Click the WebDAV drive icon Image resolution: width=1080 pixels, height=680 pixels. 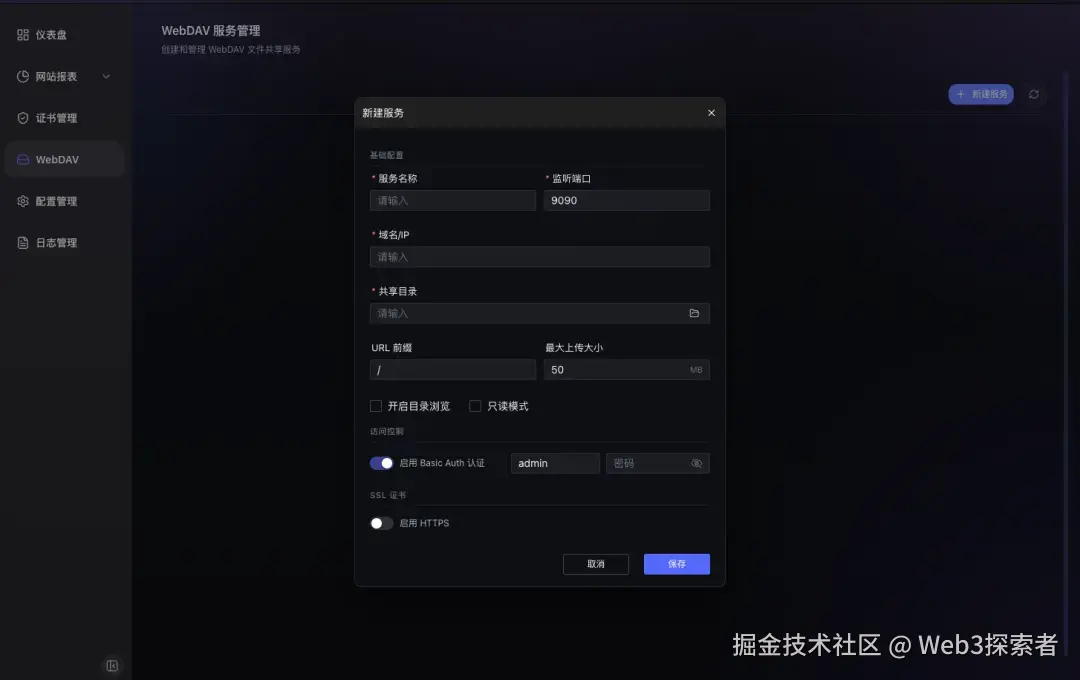pyautogui.click(x=23, y=159)
